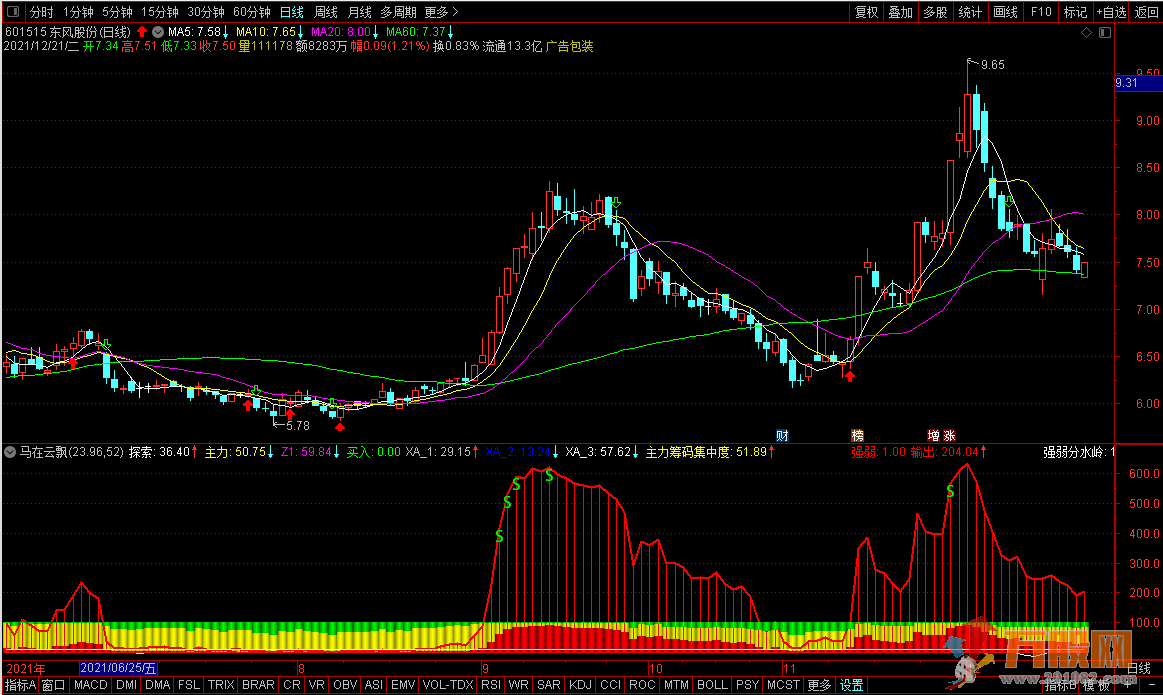Select the MACD indicator tab

[90, 685]
